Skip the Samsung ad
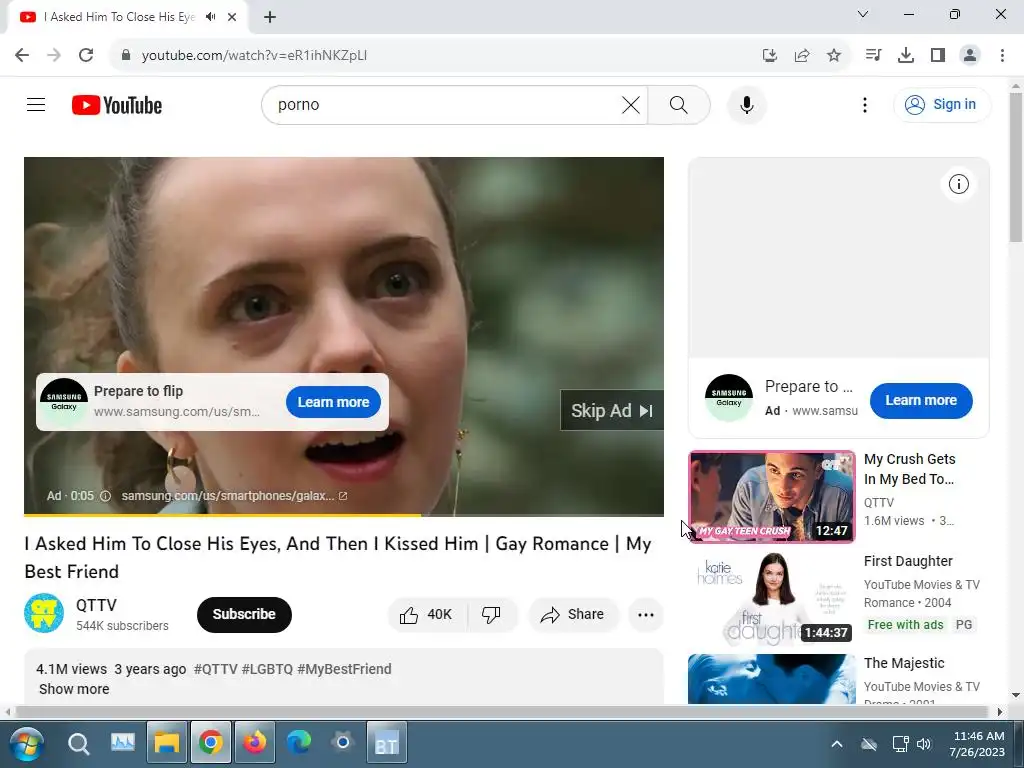The height and width of the screenshot is (768, 1024). tap(612, 410)
